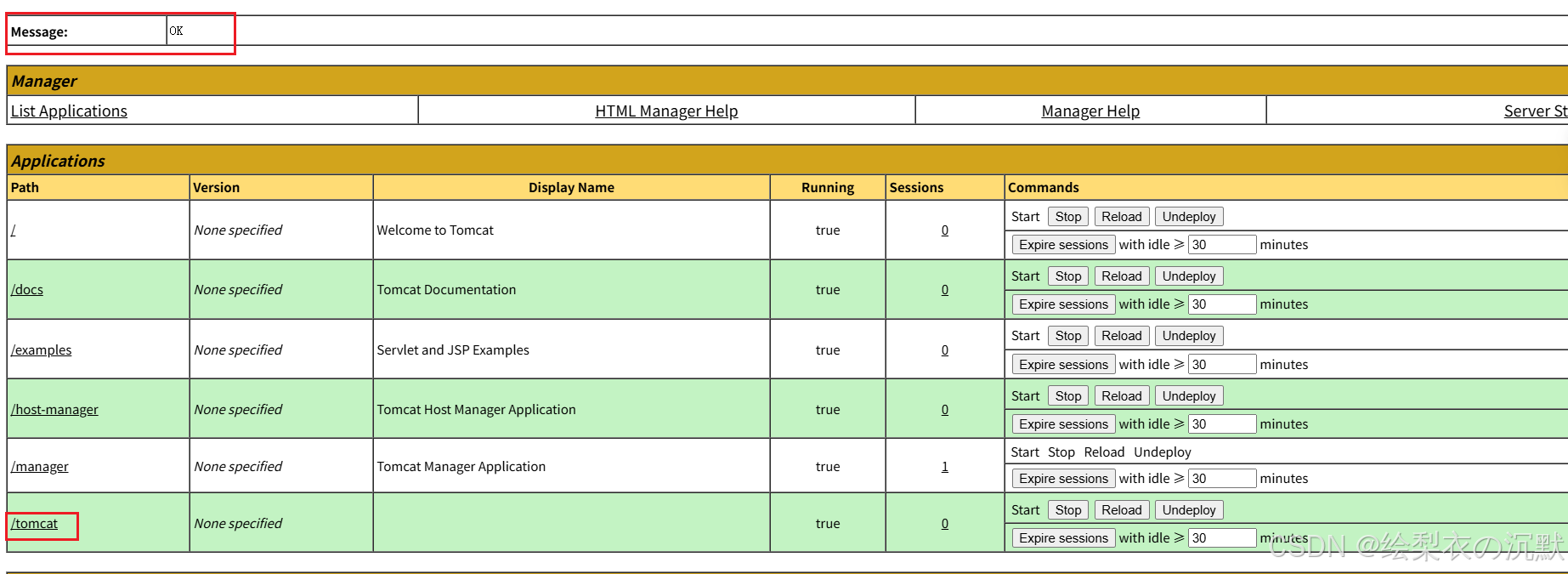Edit idle minutes field for /examples

click(x=1222, y=365)
